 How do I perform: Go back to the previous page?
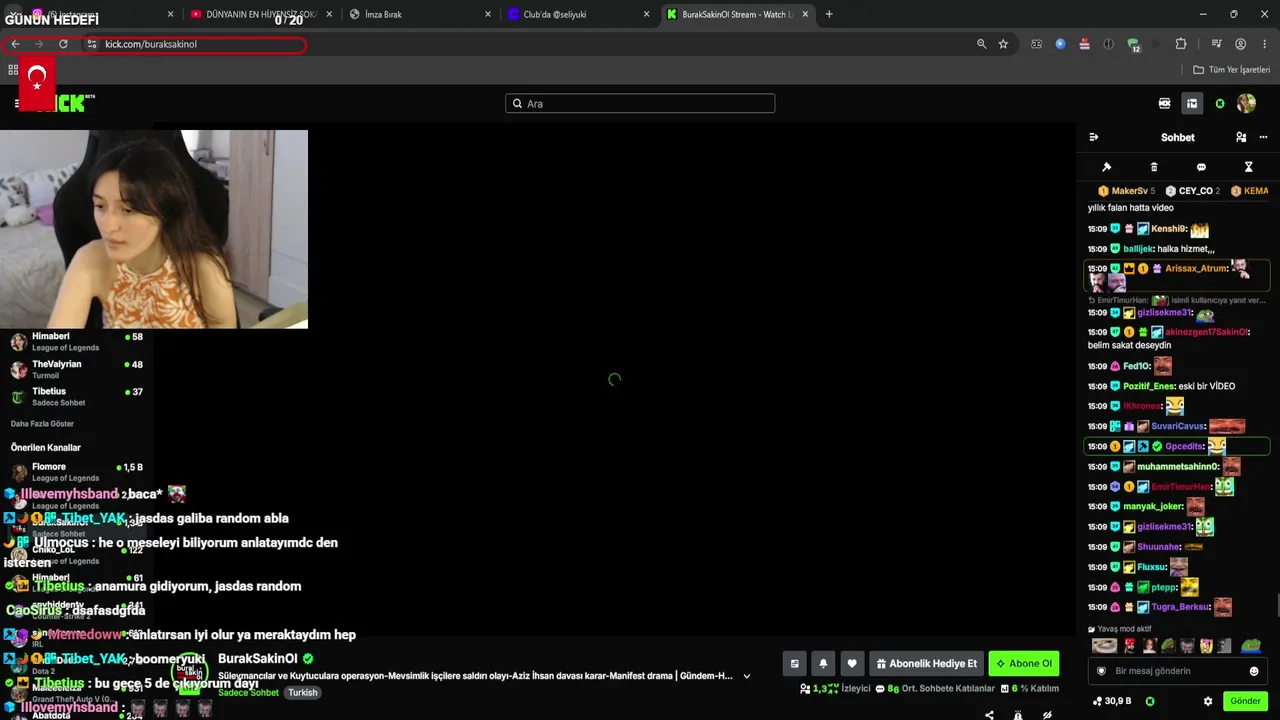click(x=15, y=44)
